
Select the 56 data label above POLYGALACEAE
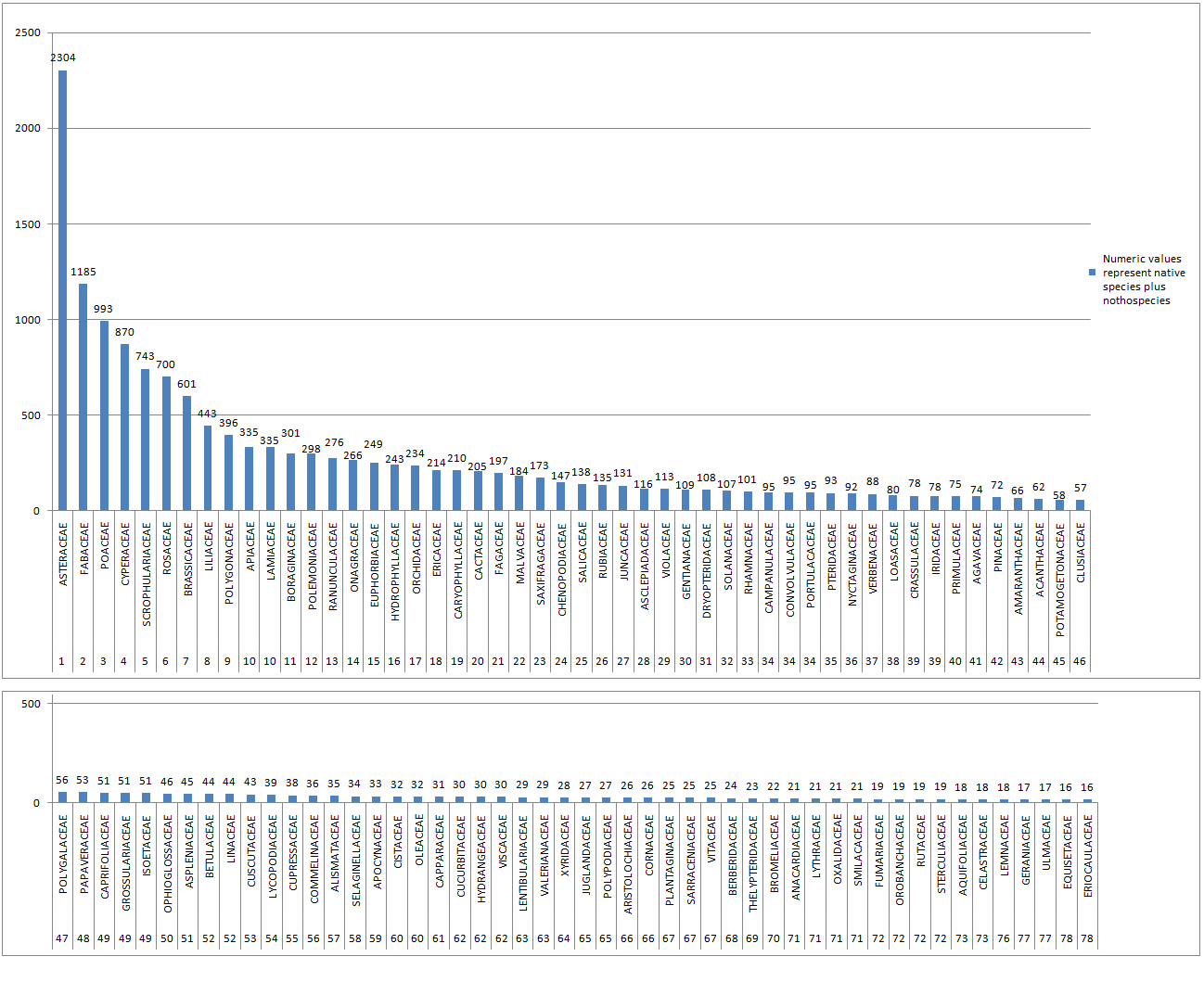(62, 780)
